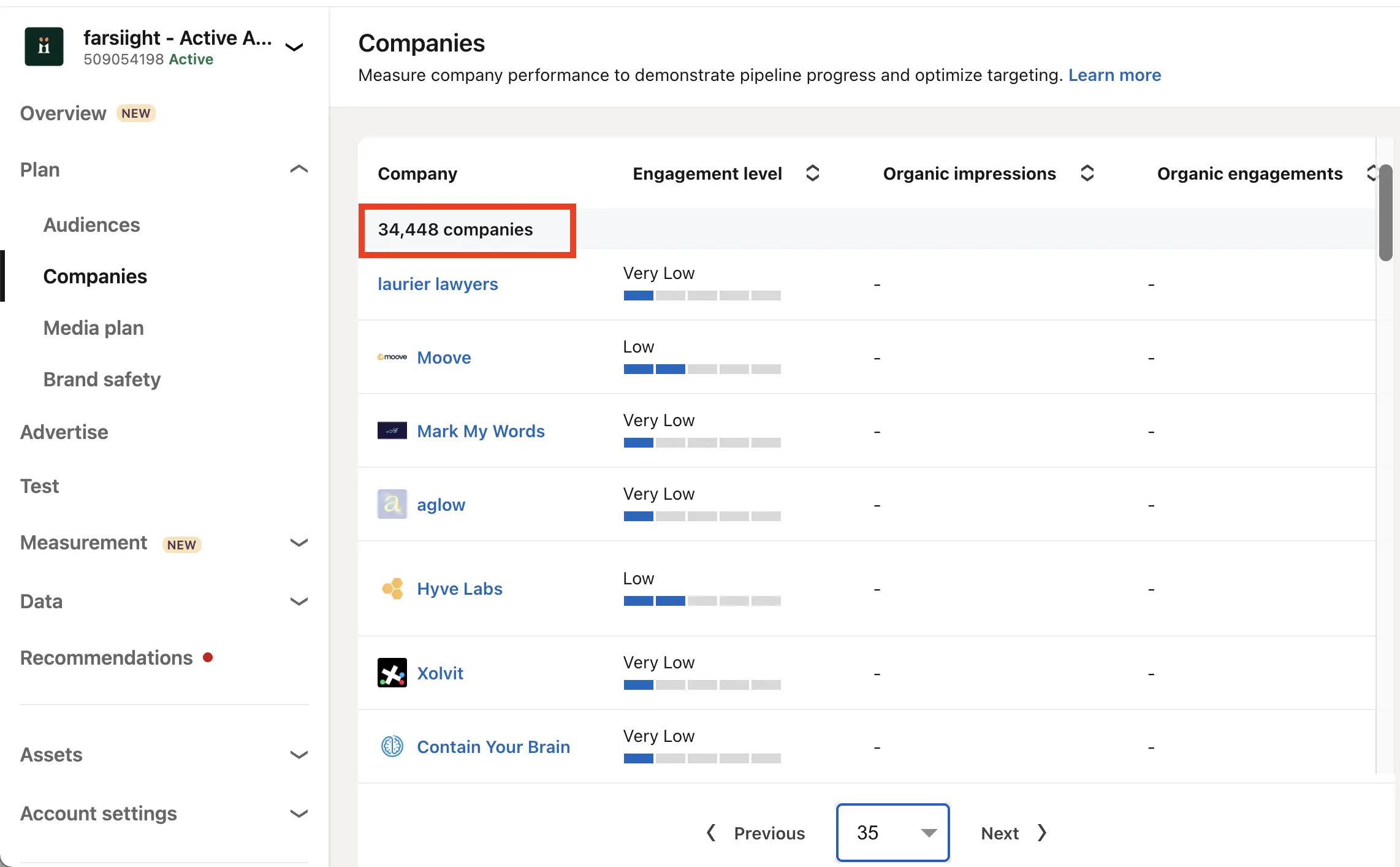Viewport: 1400px width, 867px height.
Task: Open the page size dropdown showing 35
Action: coord(892,833)
